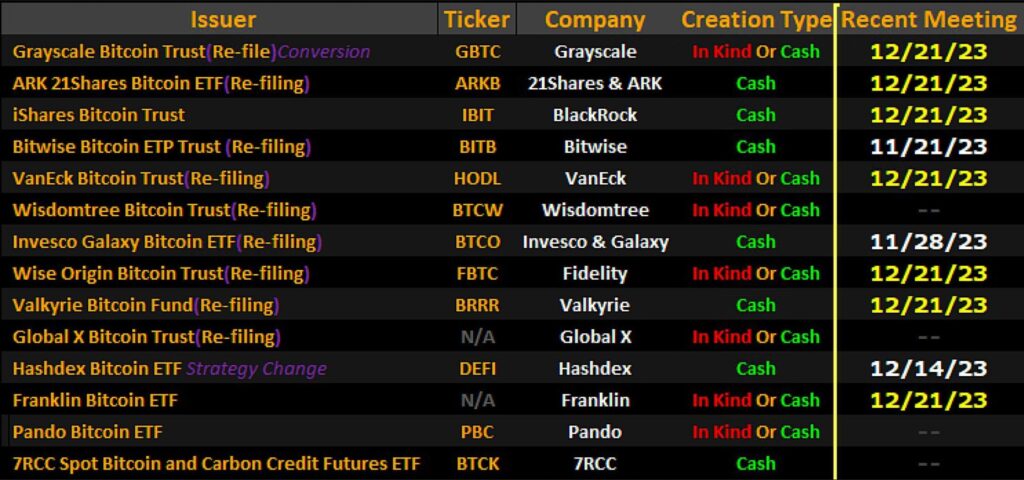
Task: Click the Invesco & Galaxy company cell
Action: pyautogui.click(x=595, y=242)
